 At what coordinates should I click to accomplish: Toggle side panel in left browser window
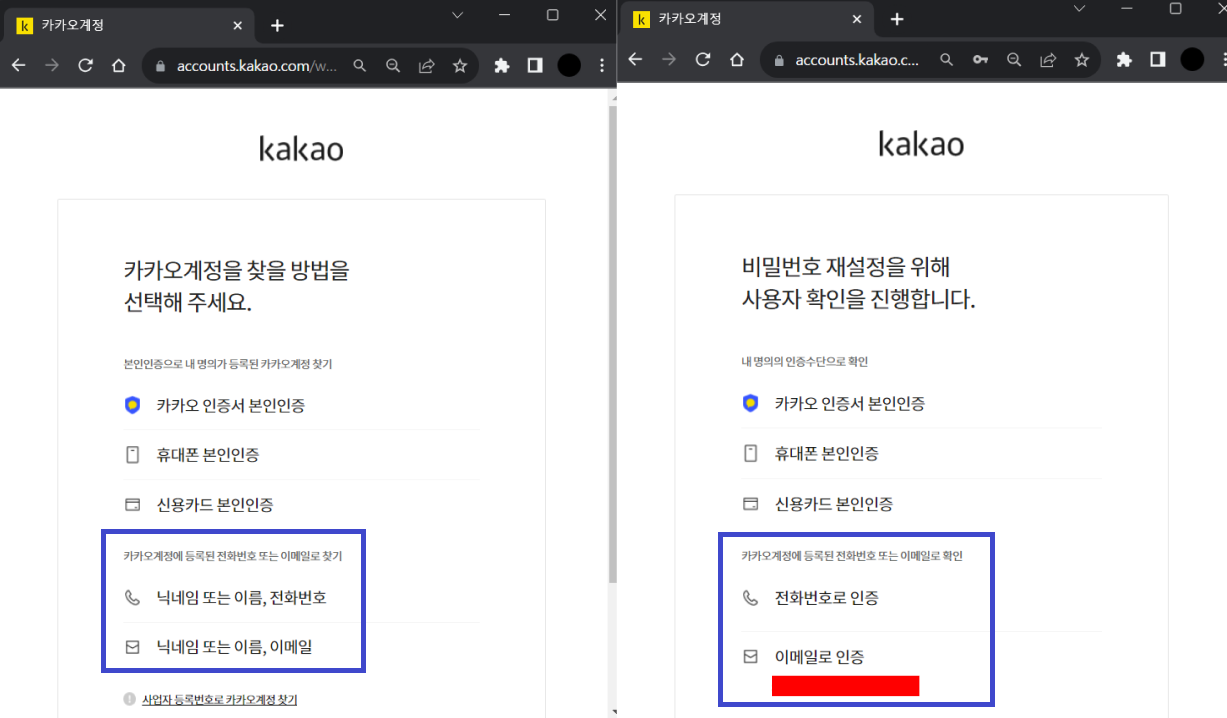click(535, 65)
